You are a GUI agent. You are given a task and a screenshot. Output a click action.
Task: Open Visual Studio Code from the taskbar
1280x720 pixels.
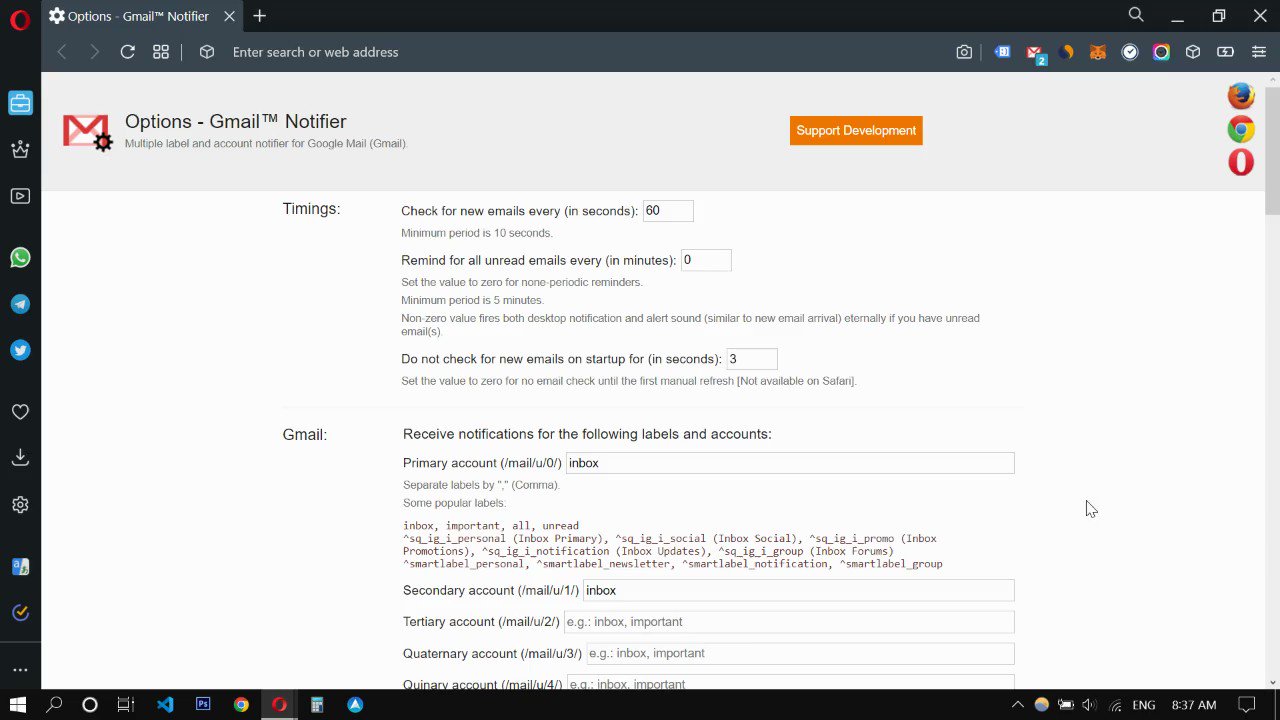pos(165,704)
